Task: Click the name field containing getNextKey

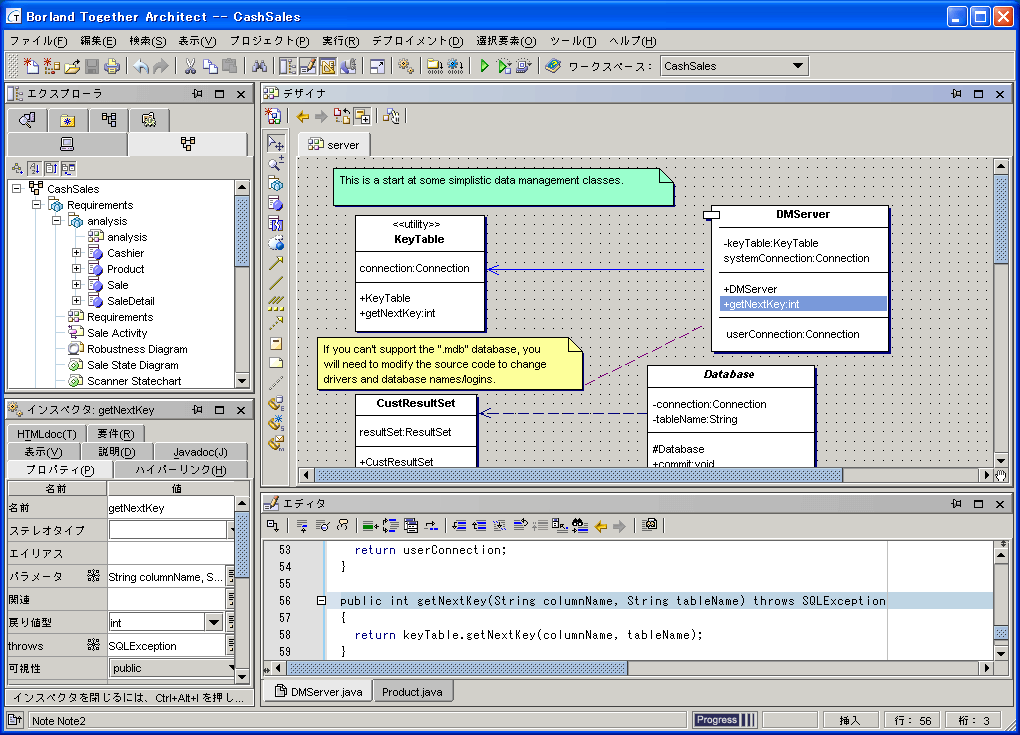Action: click(x=170, y=508)
